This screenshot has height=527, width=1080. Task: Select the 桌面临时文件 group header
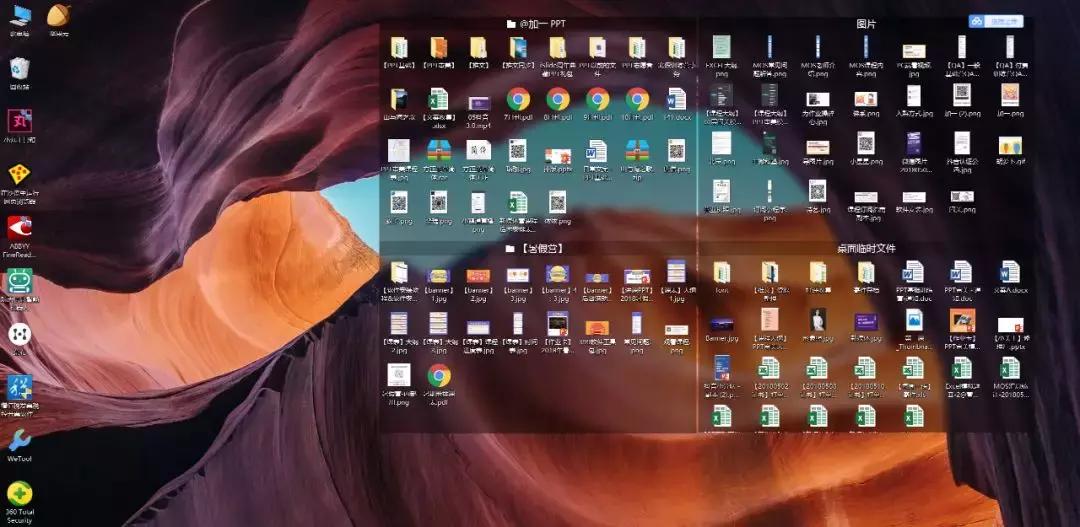click(x=866, y=248)
